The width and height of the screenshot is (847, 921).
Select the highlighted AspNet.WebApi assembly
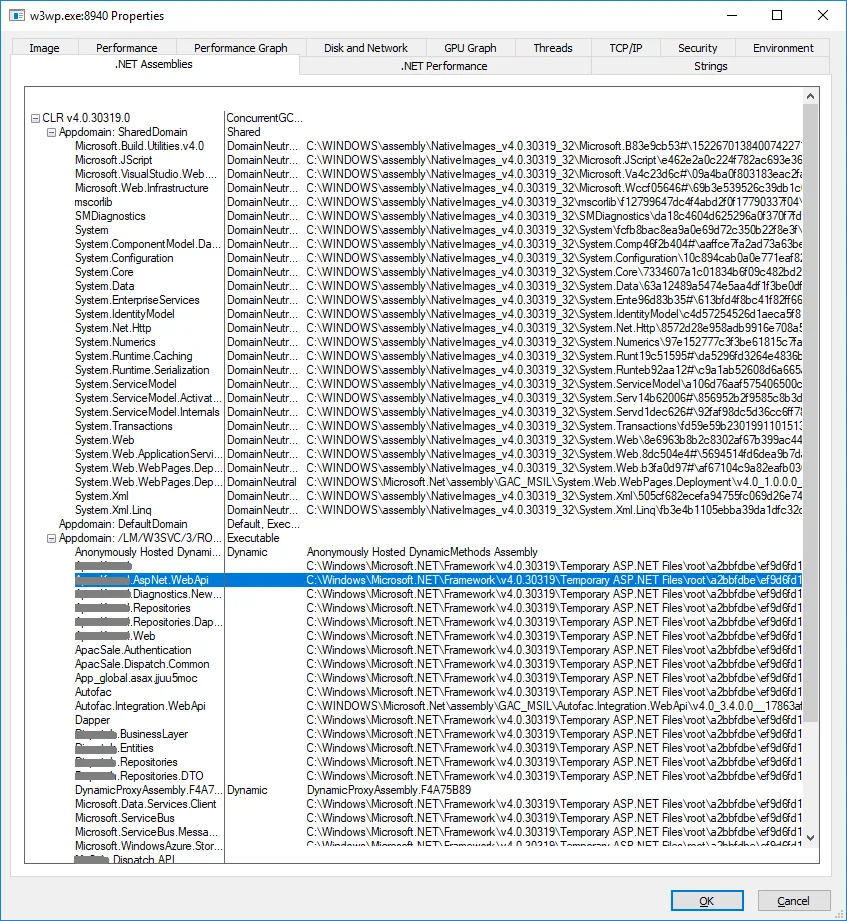point(142,580)
